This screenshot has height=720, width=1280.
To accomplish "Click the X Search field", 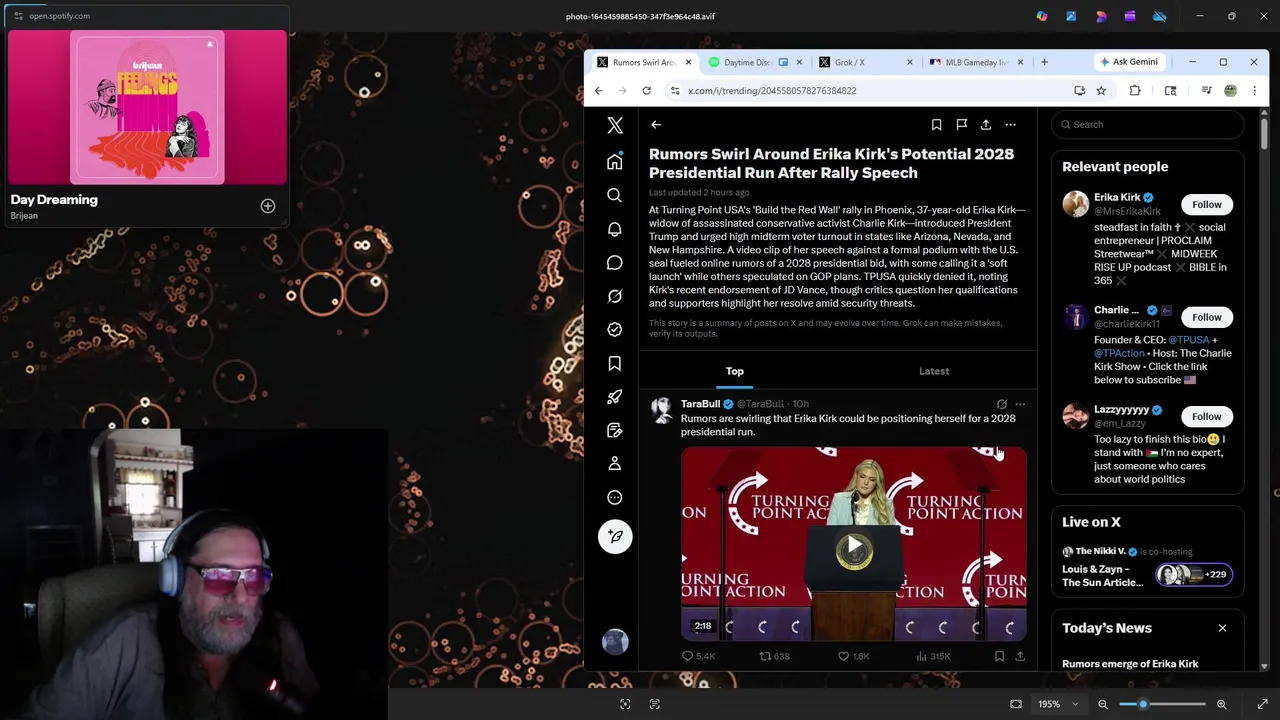I will 1148,125.
